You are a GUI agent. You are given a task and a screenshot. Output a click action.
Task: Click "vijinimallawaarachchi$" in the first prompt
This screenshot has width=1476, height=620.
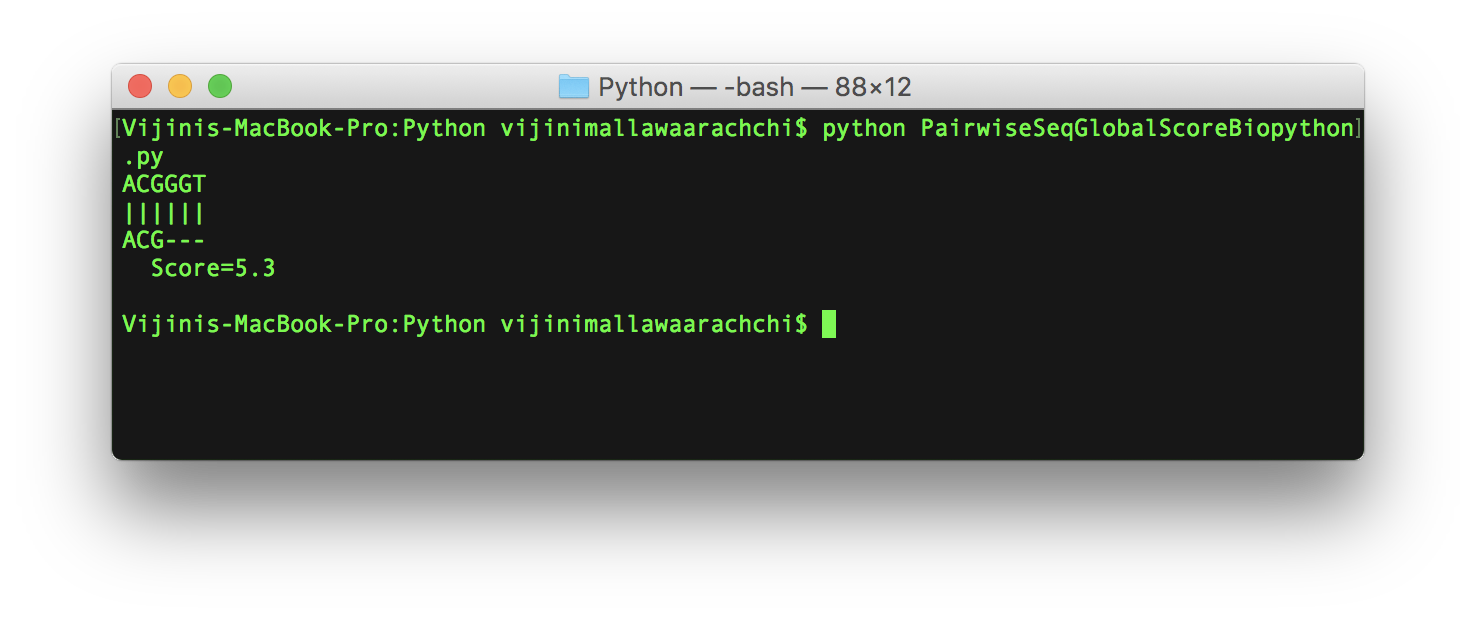653,128
